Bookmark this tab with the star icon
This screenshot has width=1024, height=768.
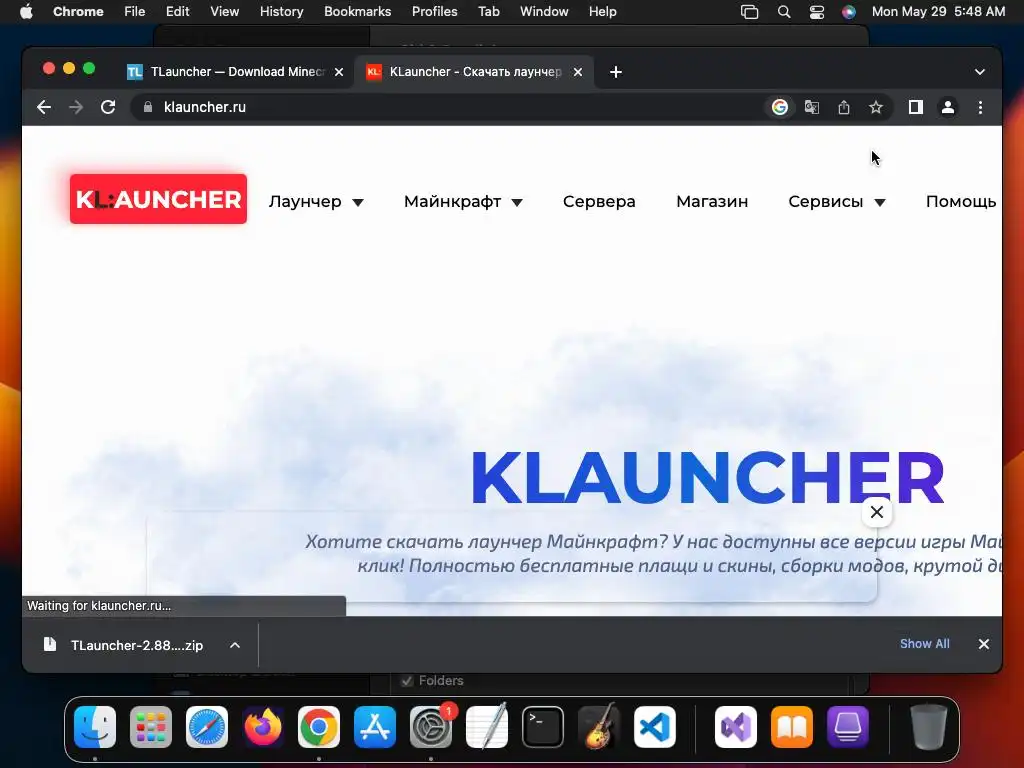point(876,107)
